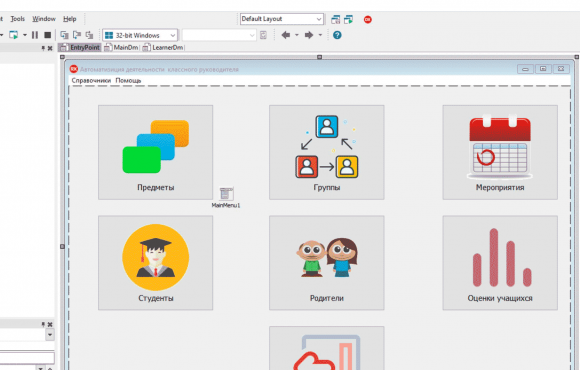The height and width of the screenshot is (370, 580).
Task: Open the Tools menu
Action: pos(17,19)
